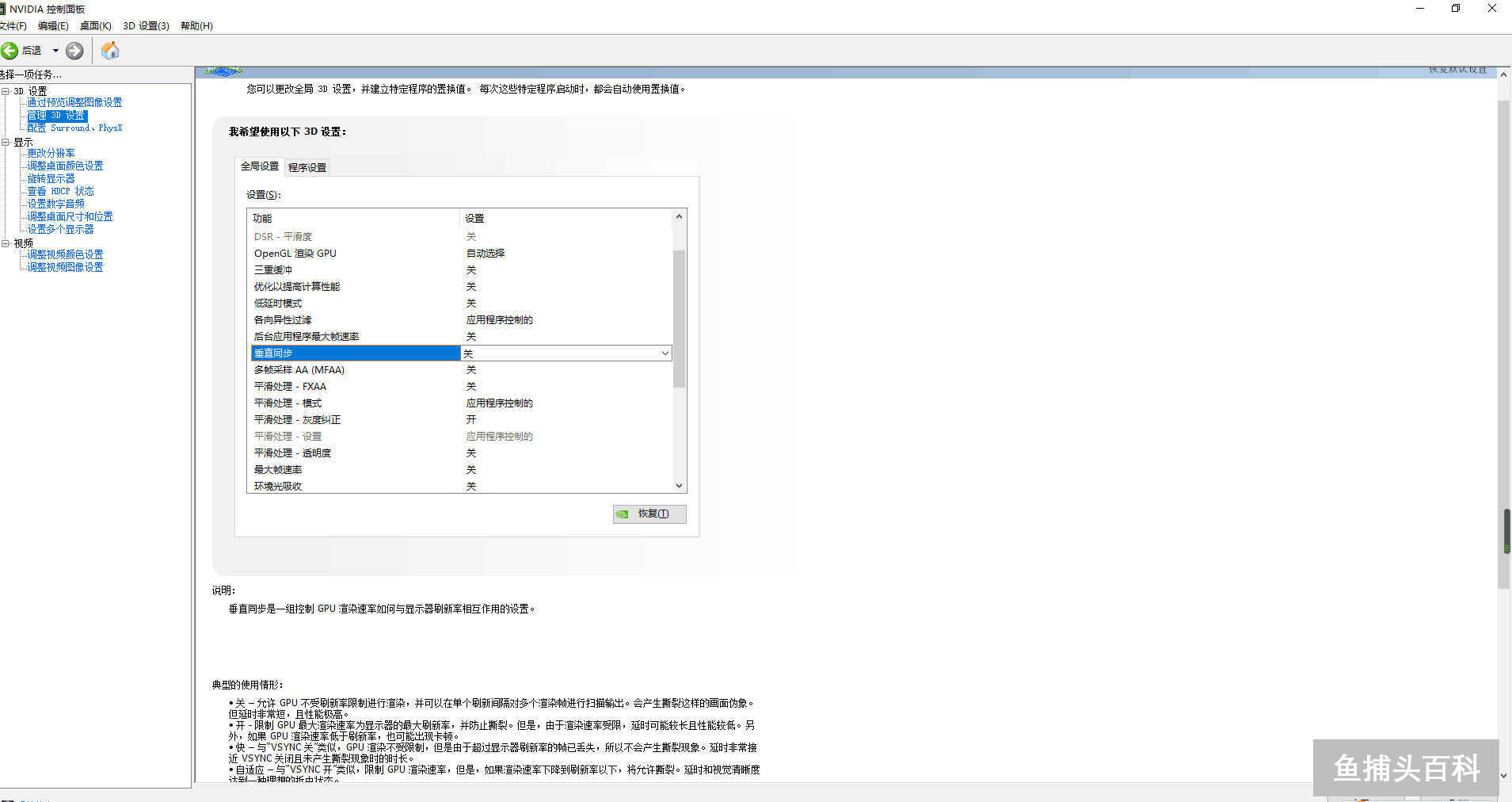
Task: Select the 平滑处理 - 灰度纠正 row
Action: pos(461,420)
